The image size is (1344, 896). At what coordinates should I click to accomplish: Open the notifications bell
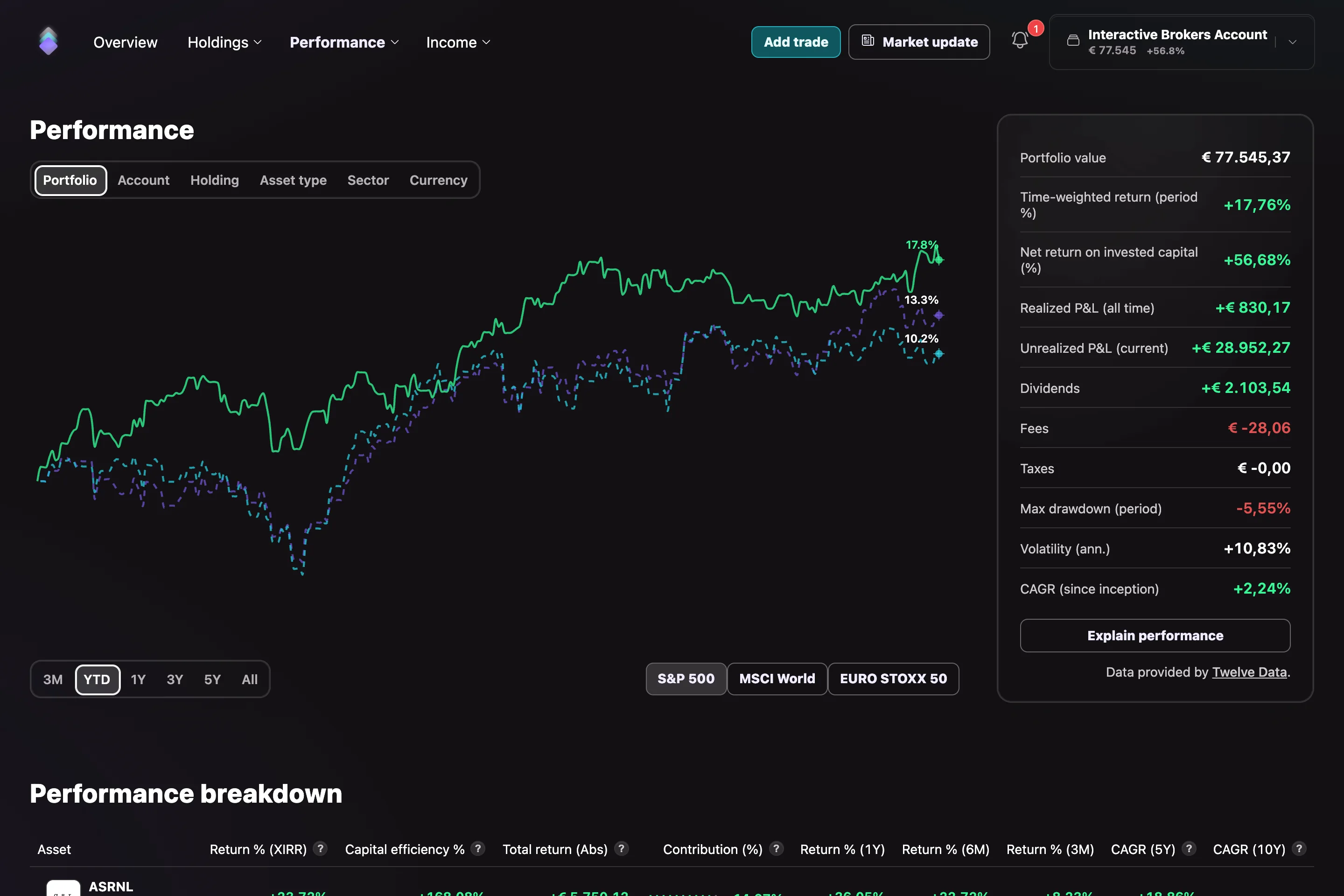(1020, 40)
